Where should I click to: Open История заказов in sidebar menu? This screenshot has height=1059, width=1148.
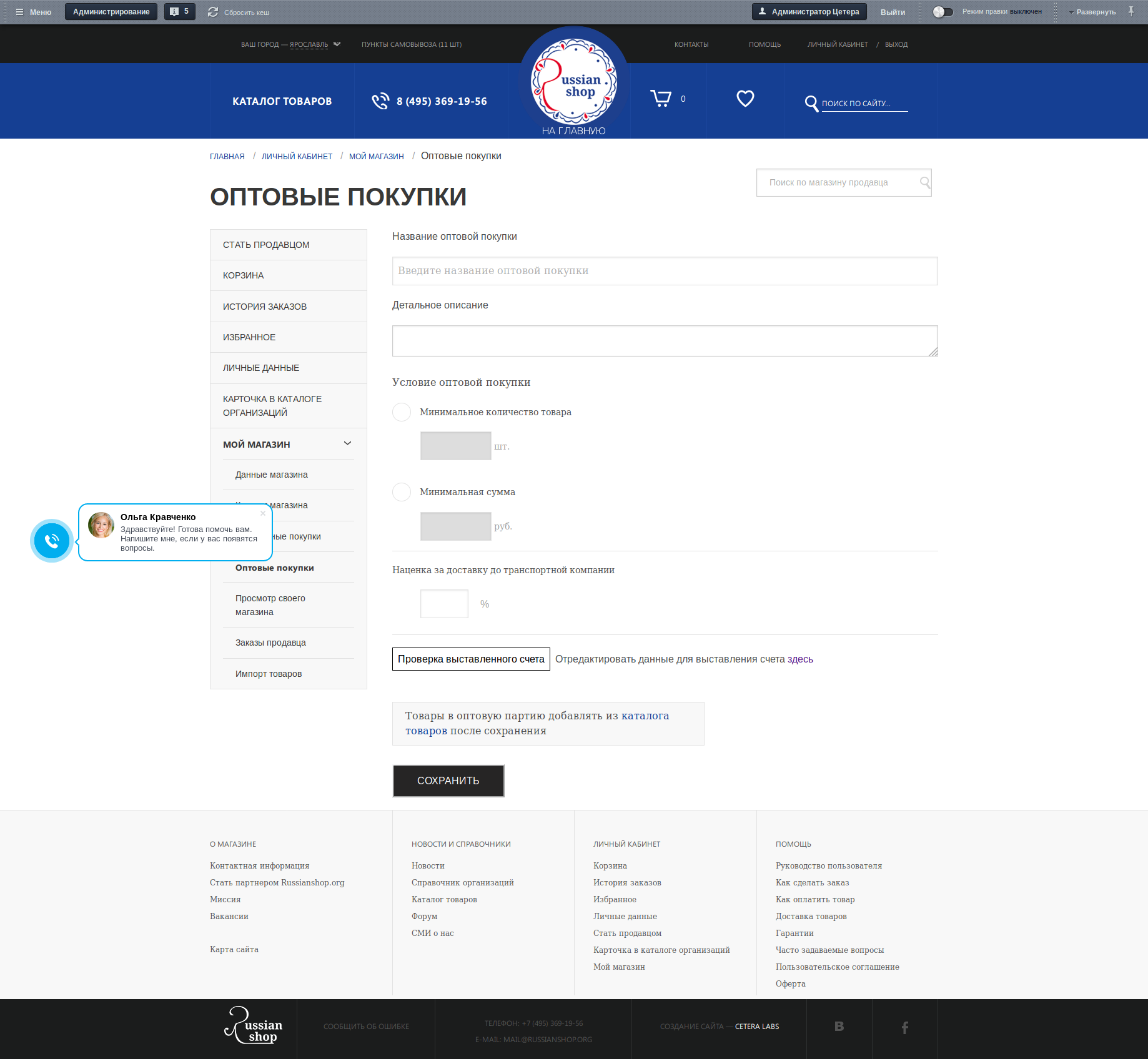coord(265,307)
